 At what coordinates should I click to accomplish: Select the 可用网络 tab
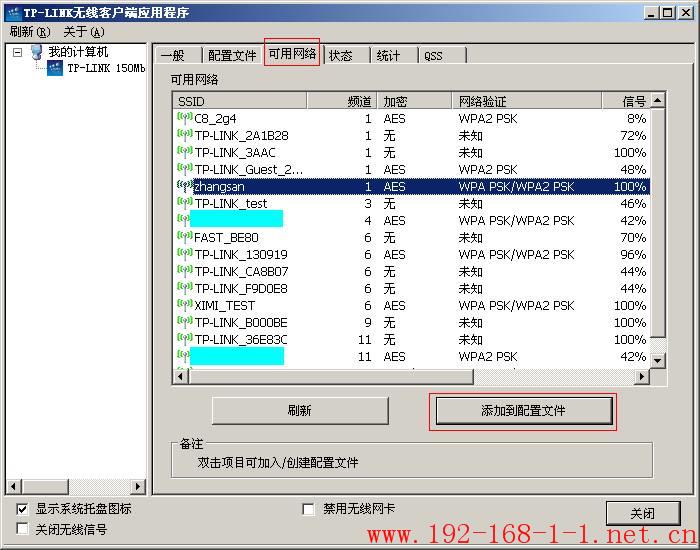(292, 53)
